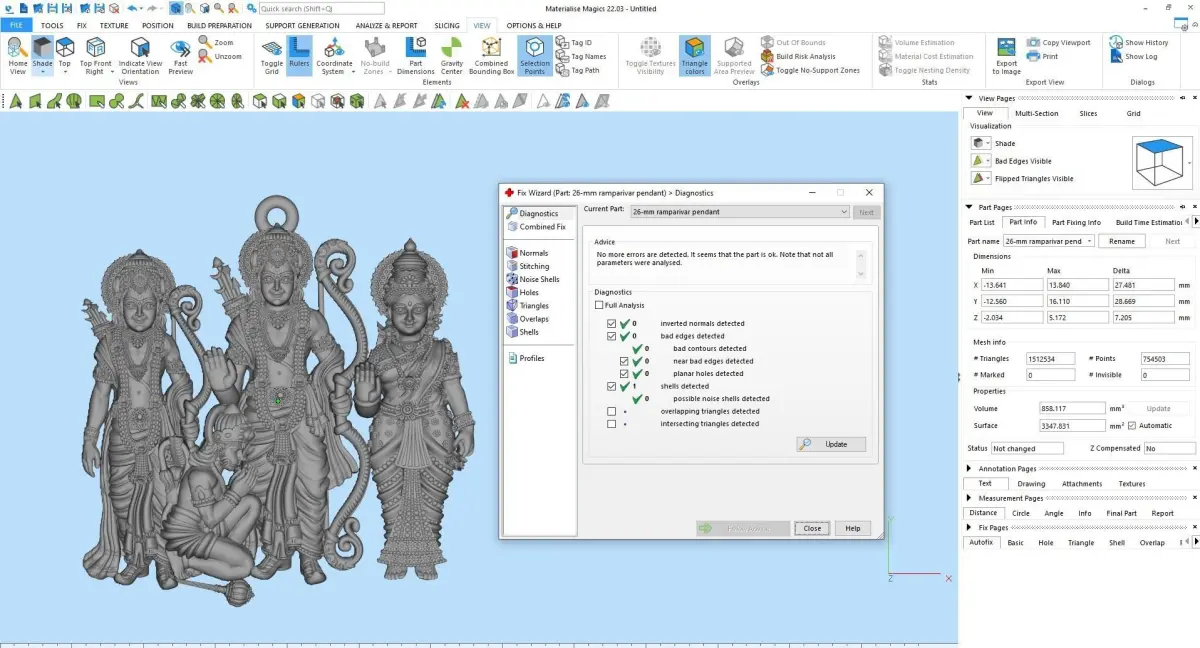
Task: Expand the Fix Pages section
Action: pos(970,527)
